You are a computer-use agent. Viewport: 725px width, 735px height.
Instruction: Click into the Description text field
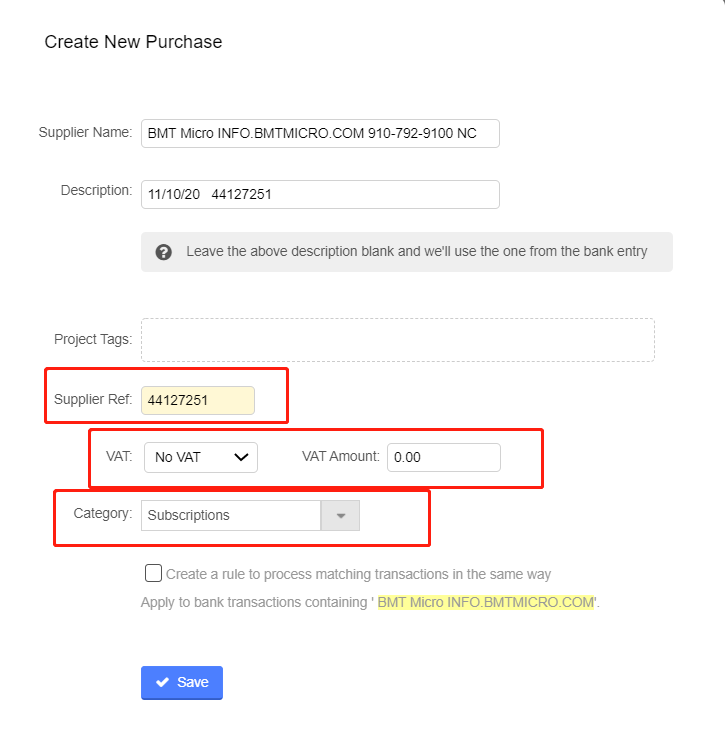click(320, 195)
